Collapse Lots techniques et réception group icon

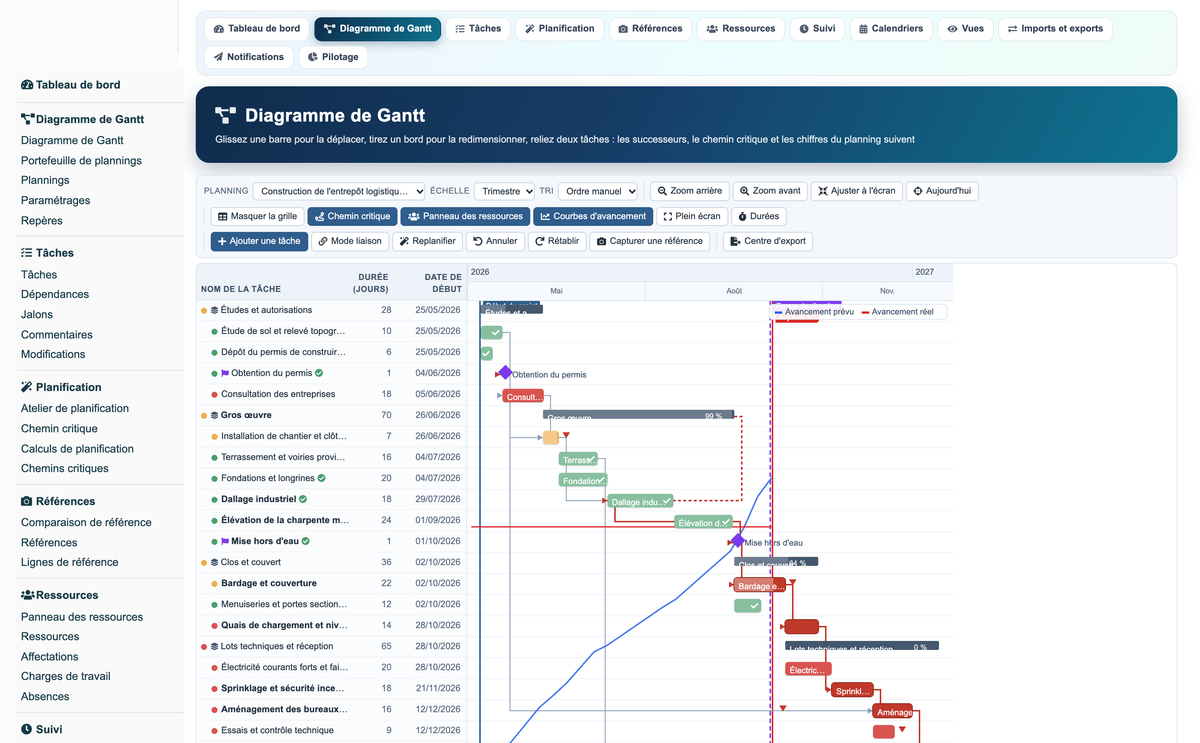pyautogui.click(x=214, y=646)
